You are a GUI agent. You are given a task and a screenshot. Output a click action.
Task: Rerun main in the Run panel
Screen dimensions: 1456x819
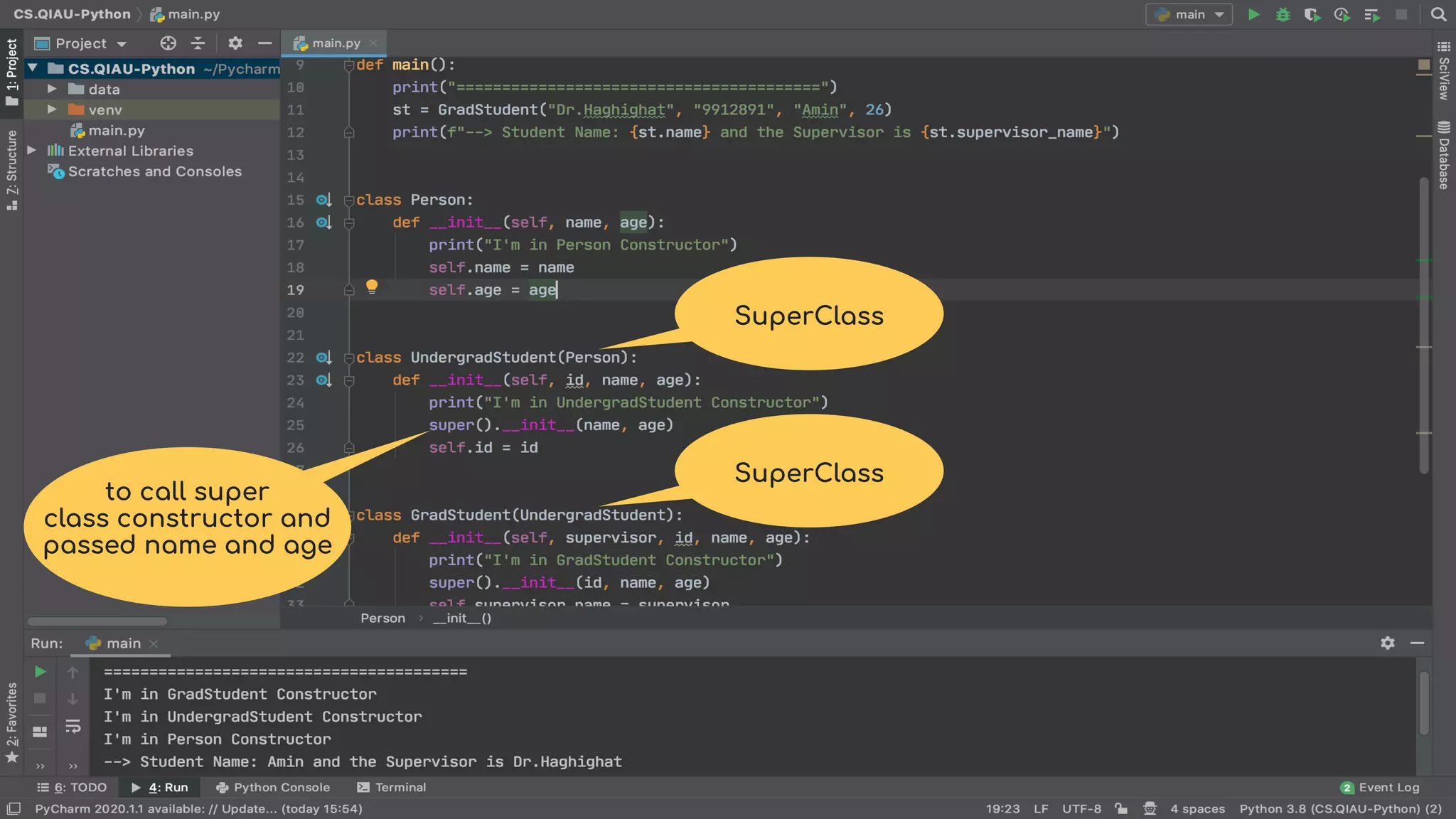tap(41, 672)
